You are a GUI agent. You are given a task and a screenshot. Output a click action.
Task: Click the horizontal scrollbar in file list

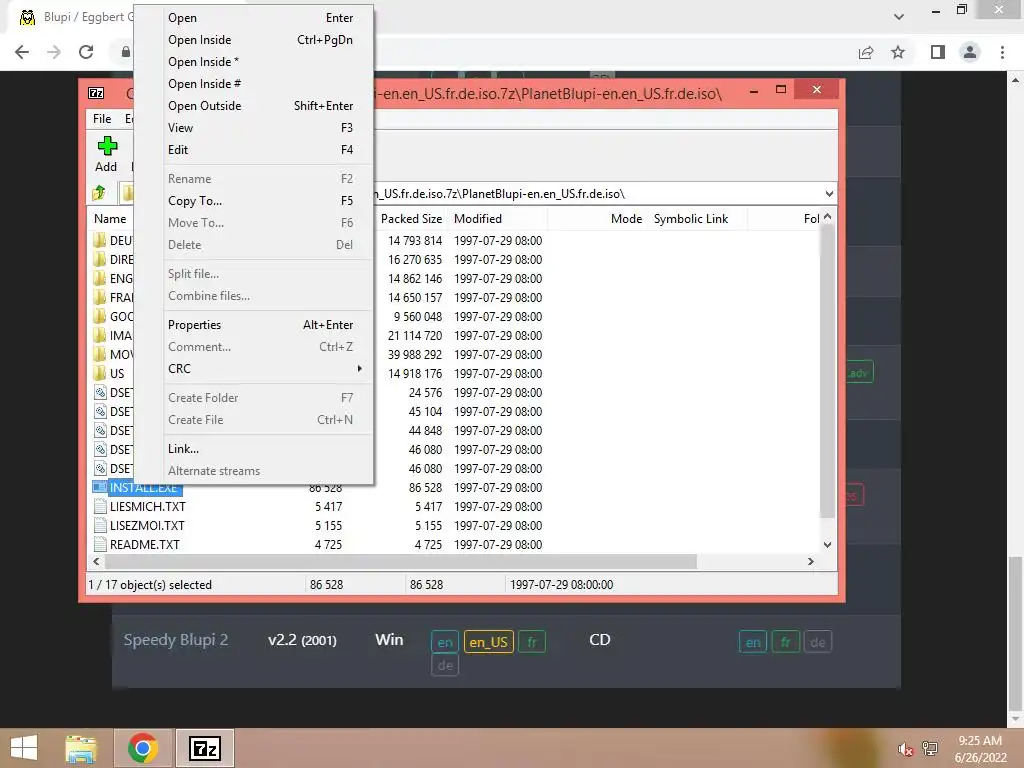[400, 562]
